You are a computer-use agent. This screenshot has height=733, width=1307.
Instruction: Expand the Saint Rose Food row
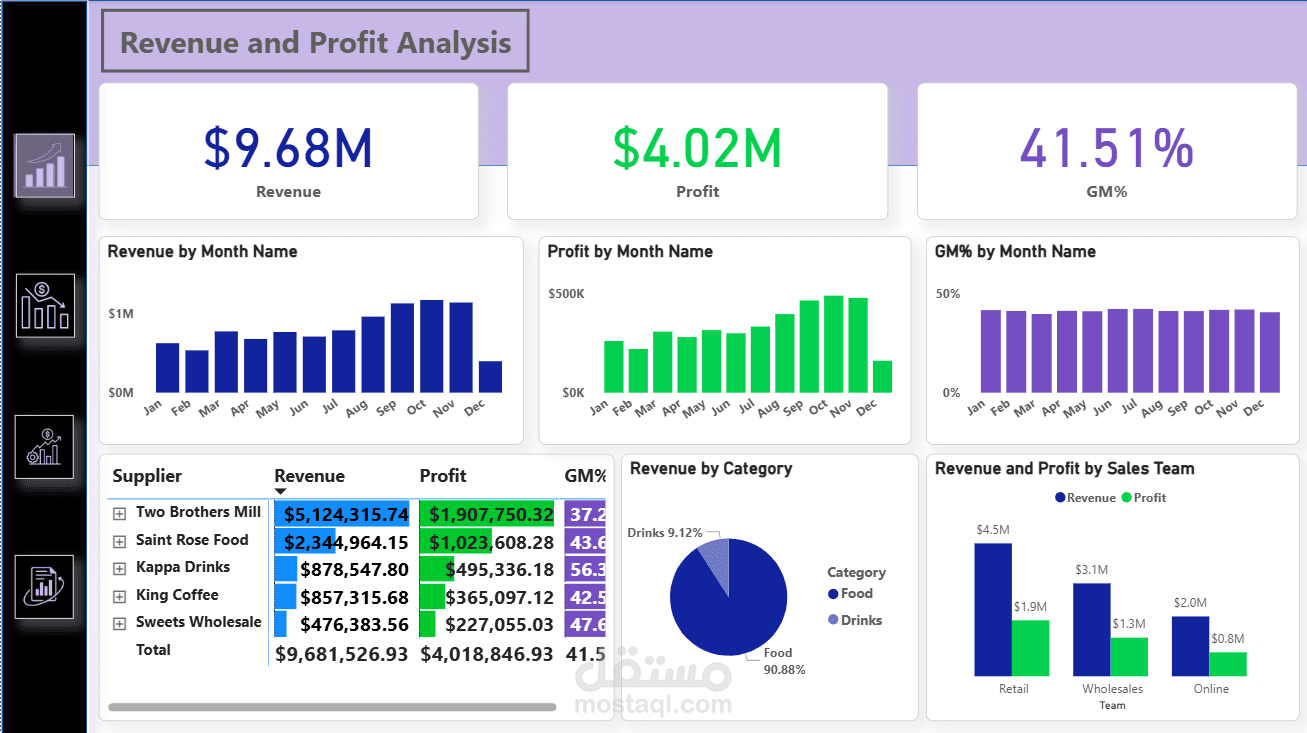click(x=119, y=539)
